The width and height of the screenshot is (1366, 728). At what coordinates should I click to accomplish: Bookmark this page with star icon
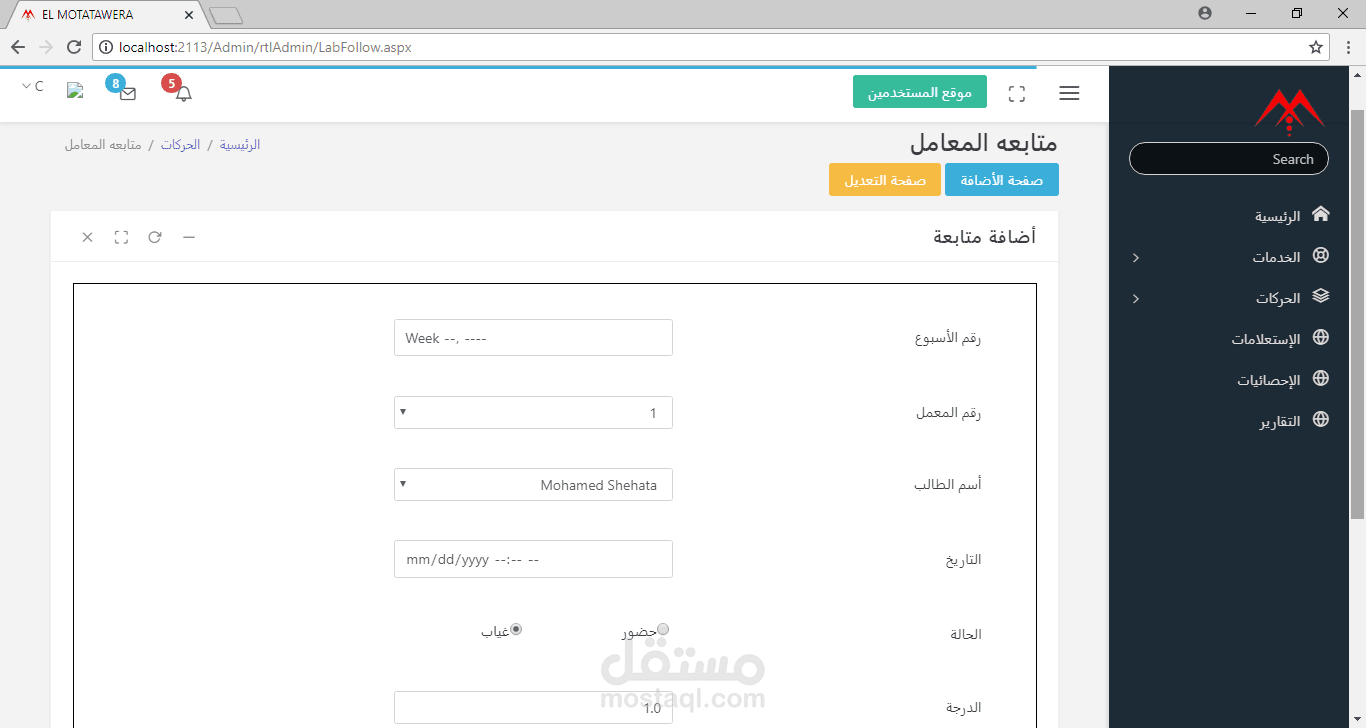tap(1315, 47)
